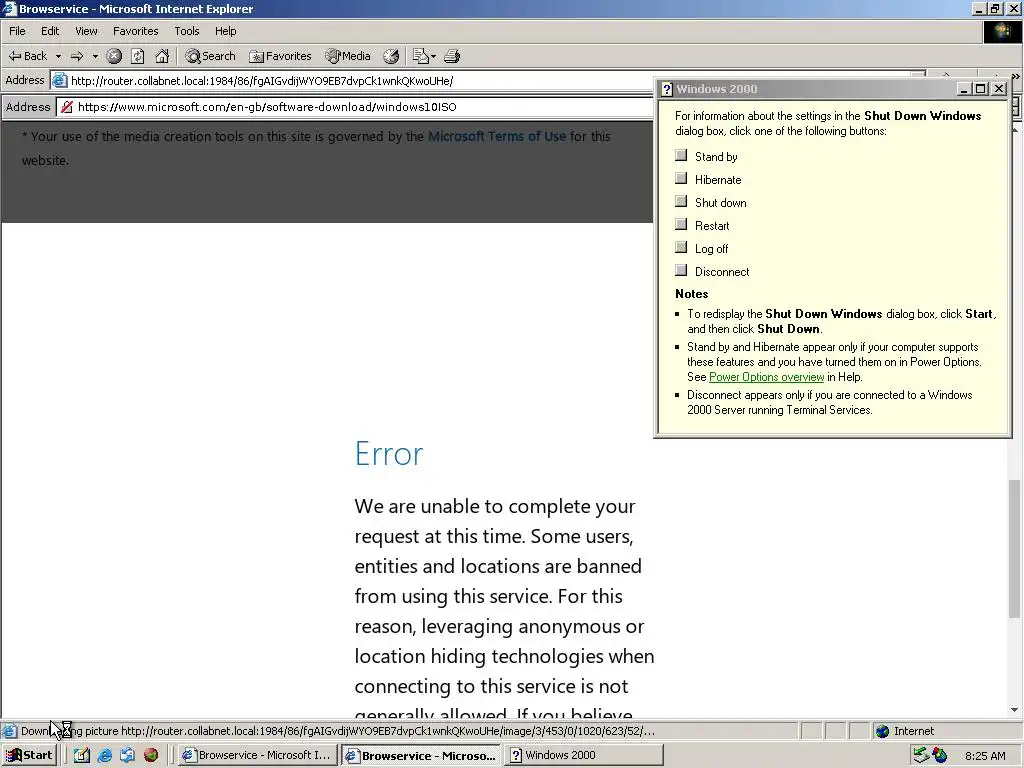Viewport: 1024px width, 768px height.
Task: Open the Media pane from the toolbar
Action: (348, 56)
